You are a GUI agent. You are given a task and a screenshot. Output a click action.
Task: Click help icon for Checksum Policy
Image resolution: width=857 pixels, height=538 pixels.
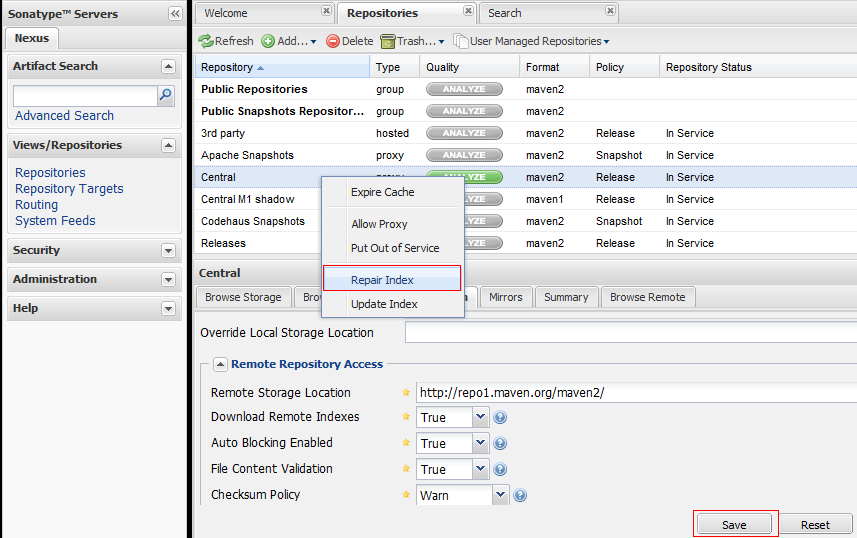[x=520, y=495]
